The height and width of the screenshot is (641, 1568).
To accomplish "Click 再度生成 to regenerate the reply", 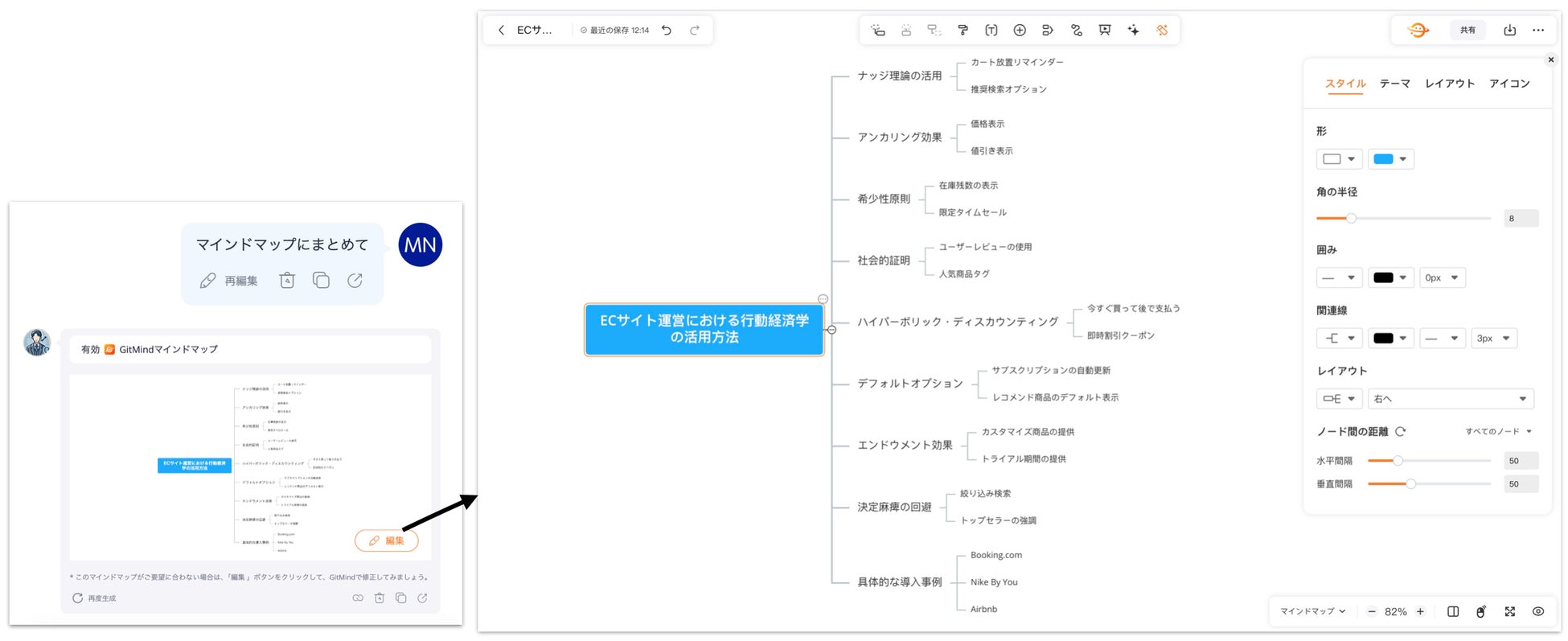I will (94, 598).
